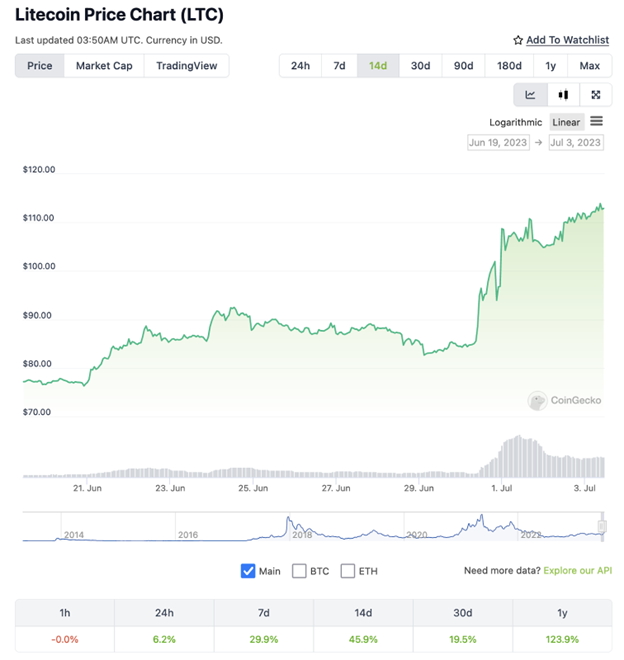Open the Jun 19, 2023 start date field
624x660 pixels.
499,143
